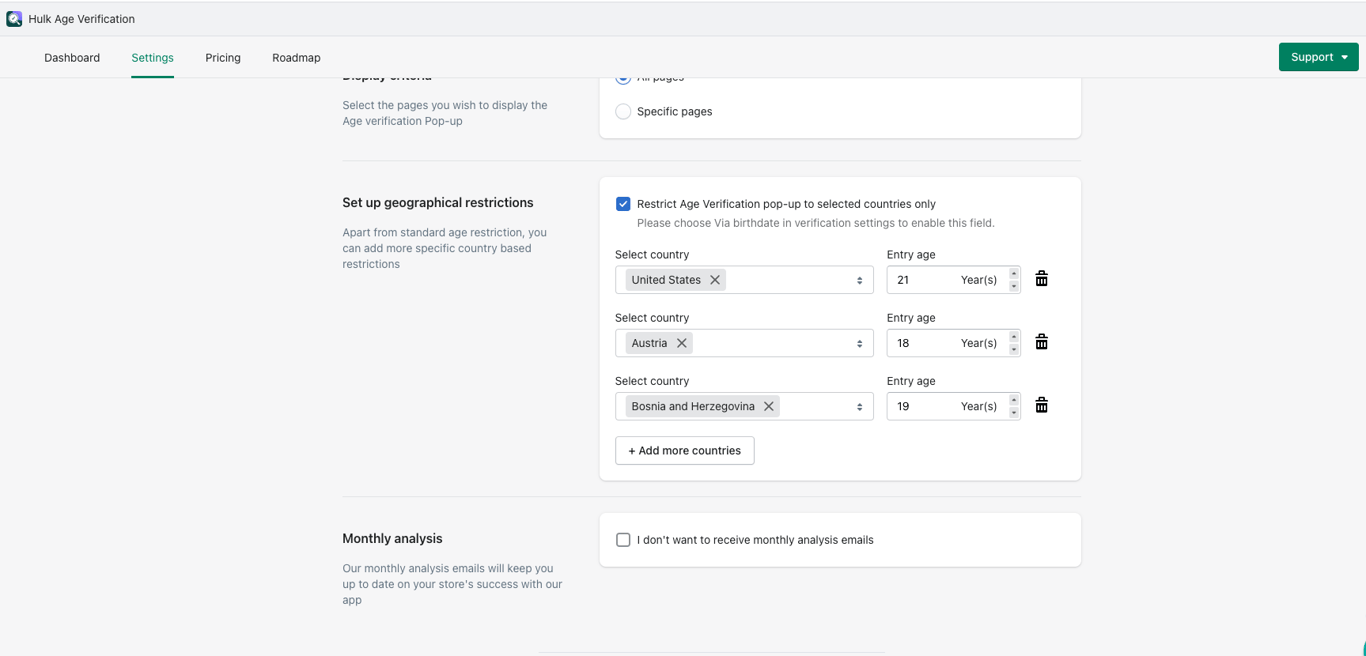The height and width of the screenshot is (656, 1366).
Task: Select the Specific pages radio option
Action: click(x=623, y=112)
